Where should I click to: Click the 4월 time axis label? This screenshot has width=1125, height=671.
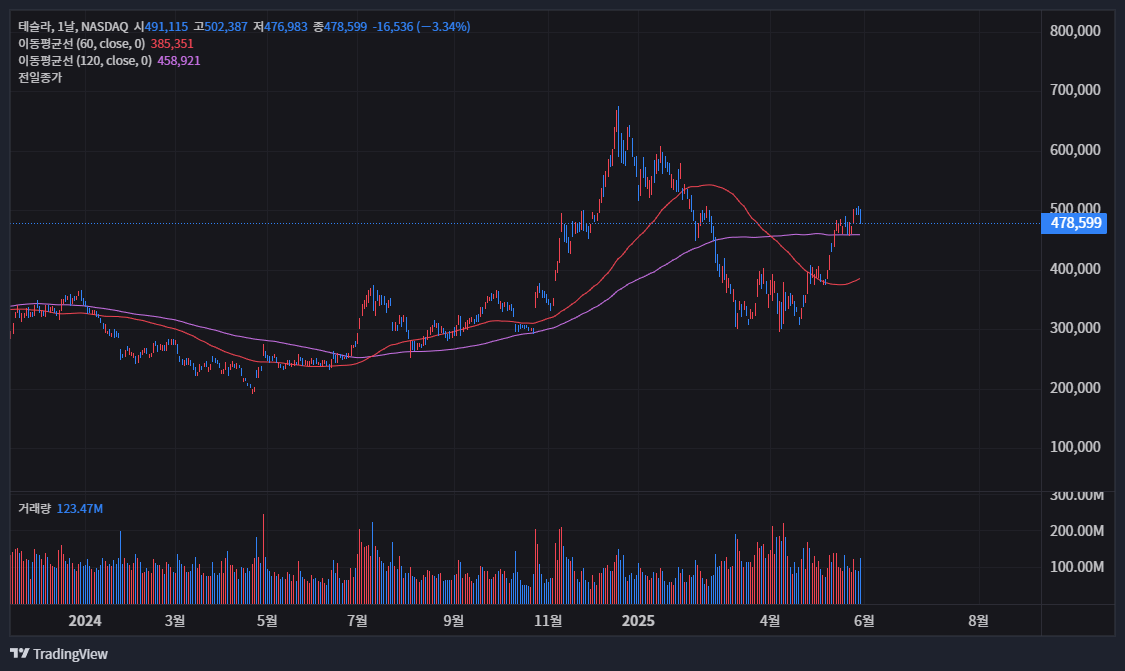tap(770, 621)
